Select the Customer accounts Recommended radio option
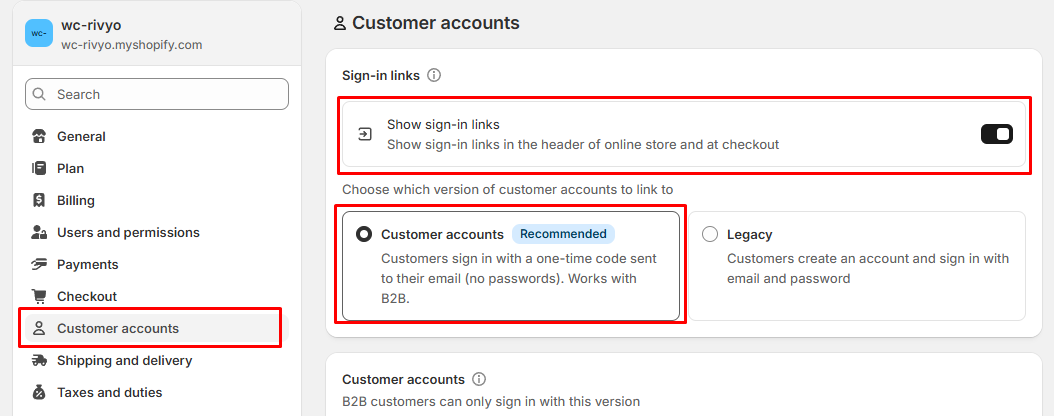 [x=364, y=235]
